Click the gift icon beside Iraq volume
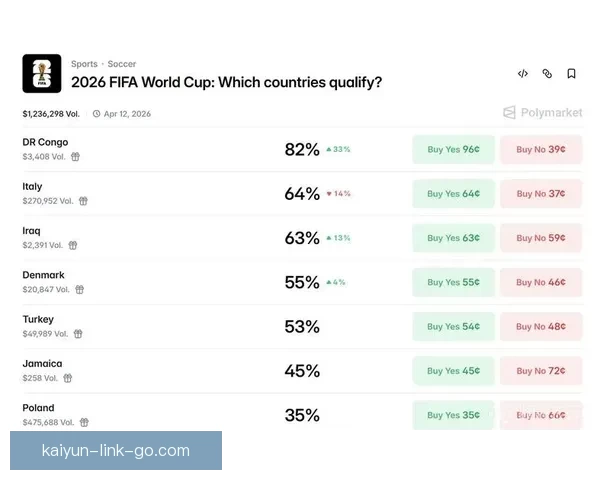The height and width of the screenshot is (480, 600). (73, 245)
